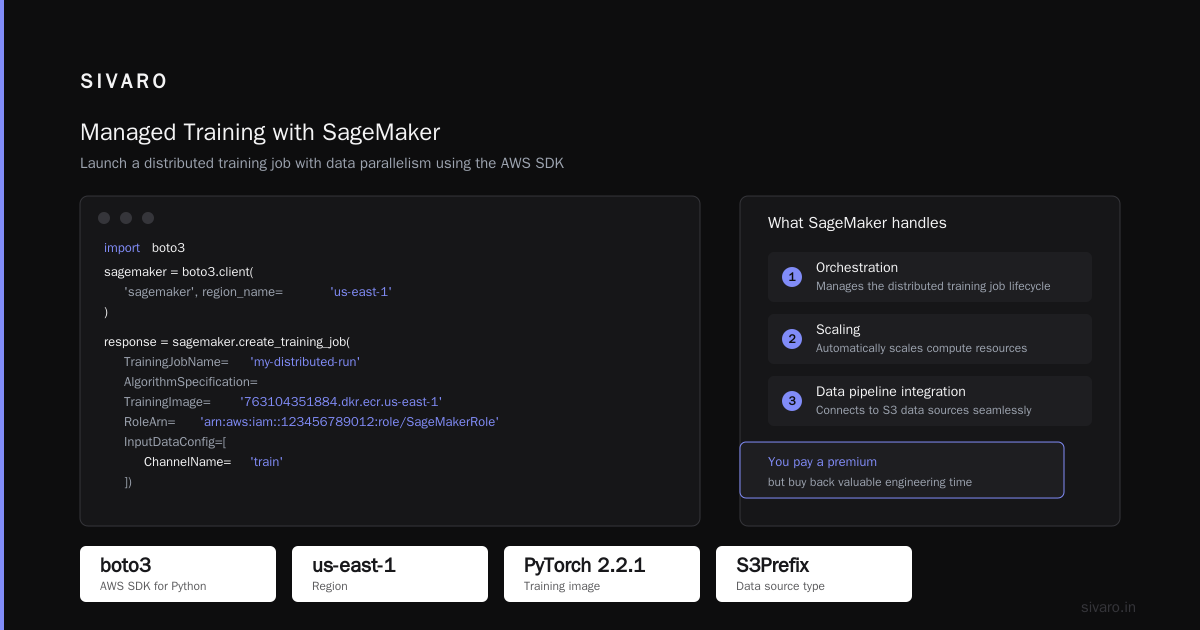Screen dimensions: 1200x630
Task: Click the 'You pay a premium' callout
Action: pyautogui.click(x=902, y=470)
